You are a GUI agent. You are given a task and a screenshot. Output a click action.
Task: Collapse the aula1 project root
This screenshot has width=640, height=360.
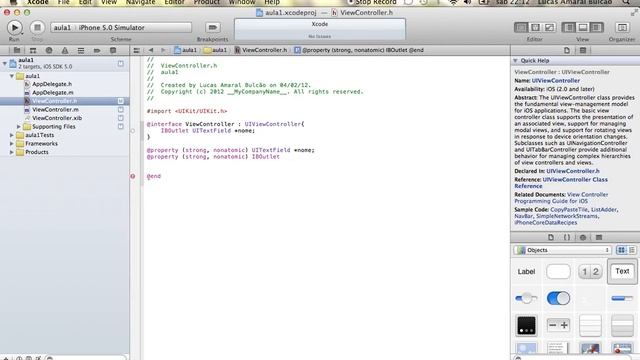point(4,63)
